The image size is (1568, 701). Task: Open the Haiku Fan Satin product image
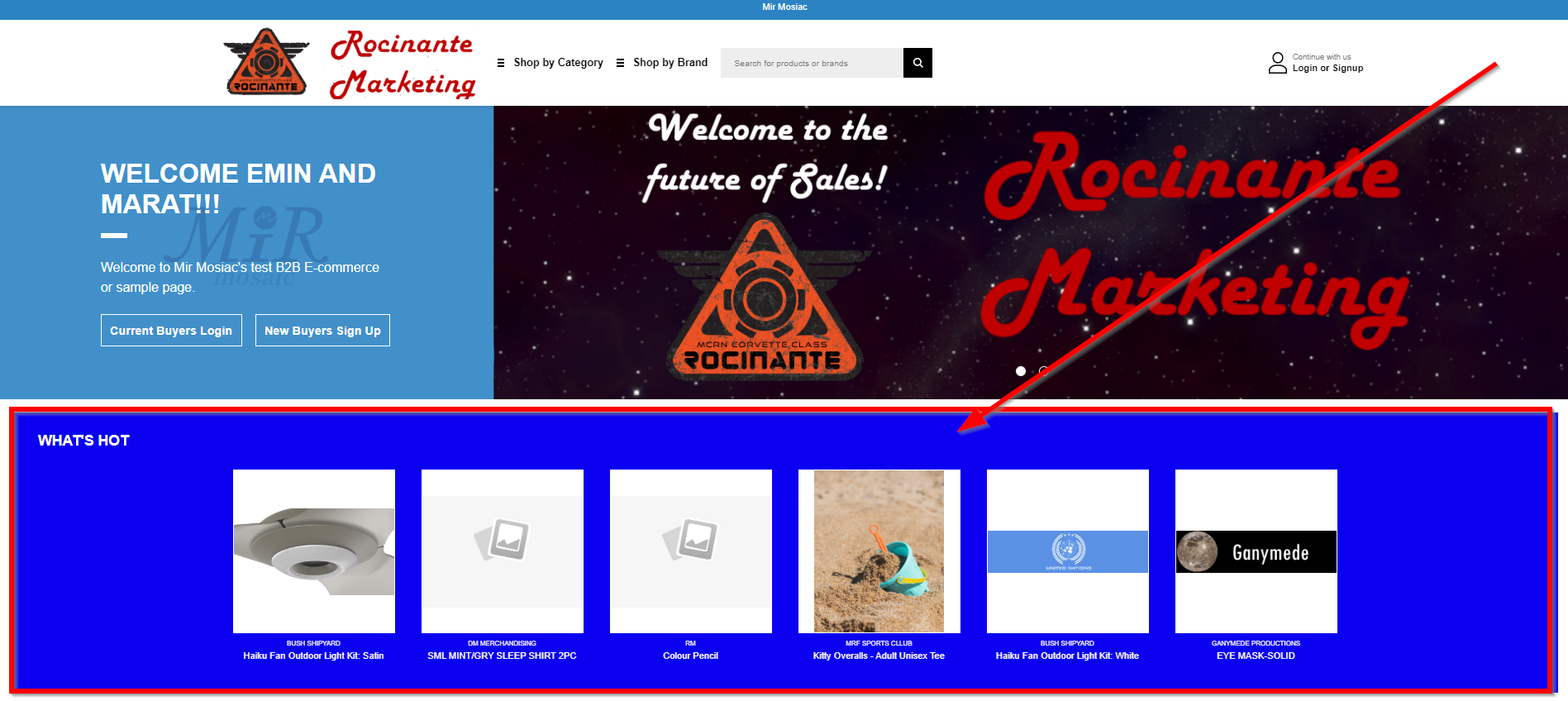click(x=314, y=551)
